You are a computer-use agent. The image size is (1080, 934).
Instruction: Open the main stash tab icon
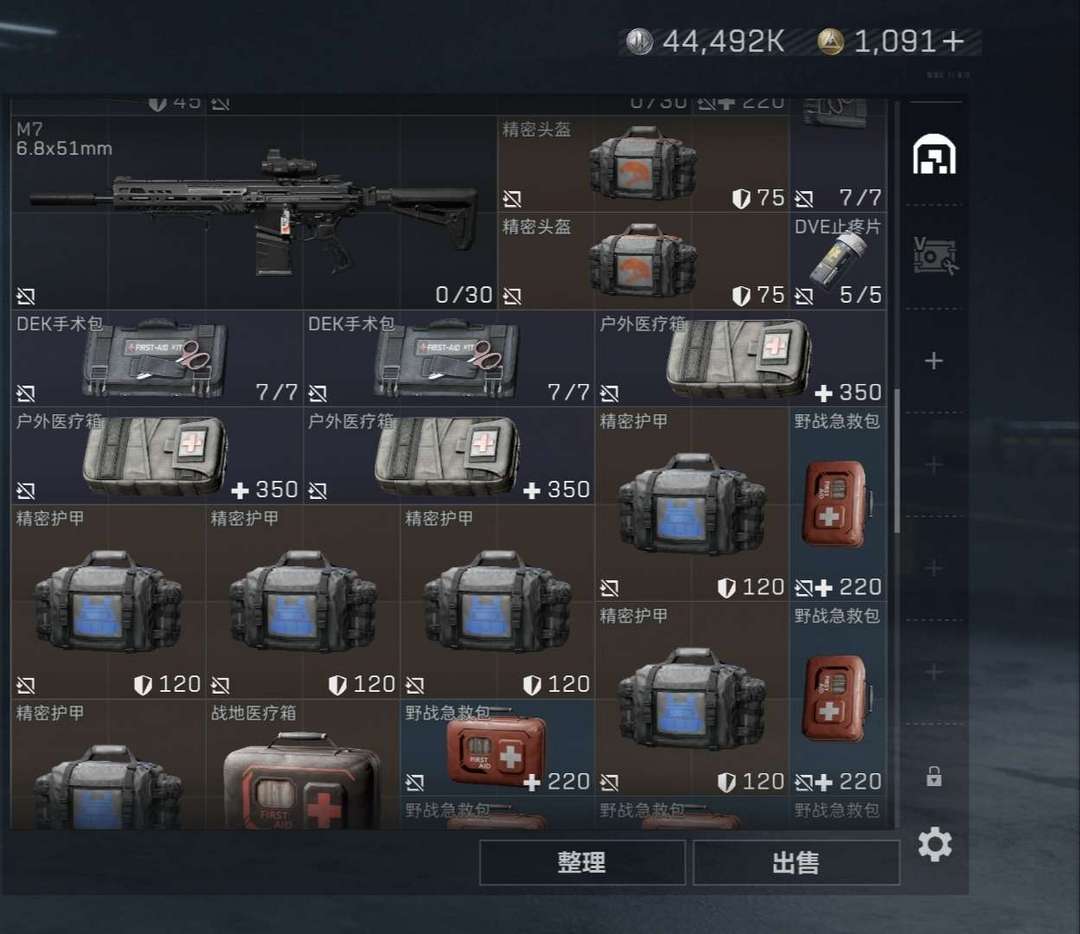934,154
